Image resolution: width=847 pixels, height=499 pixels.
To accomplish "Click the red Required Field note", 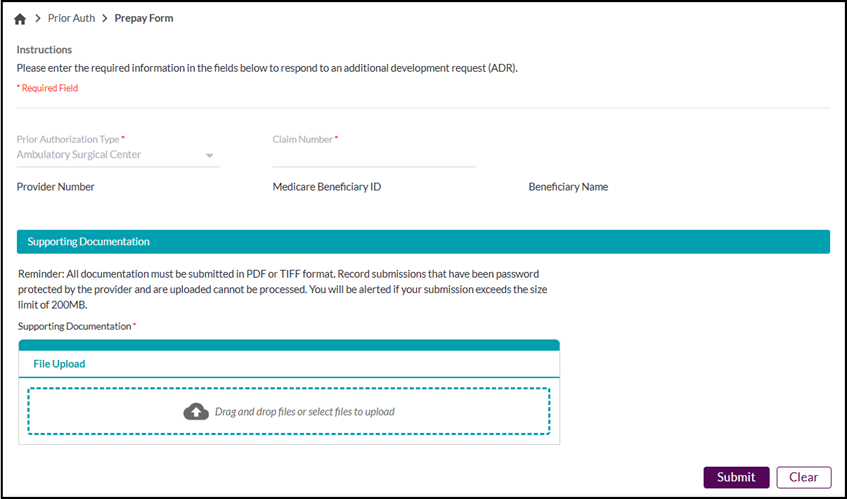I will point(47,88).
